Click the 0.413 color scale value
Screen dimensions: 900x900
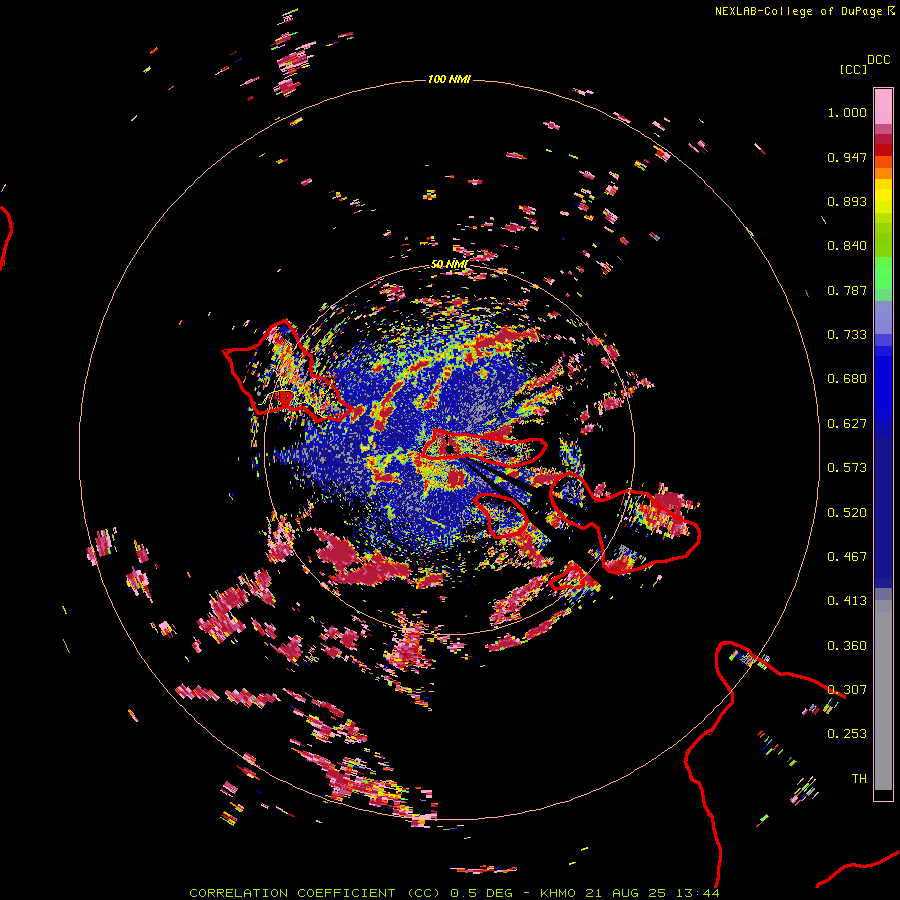(x=847, y=601)
